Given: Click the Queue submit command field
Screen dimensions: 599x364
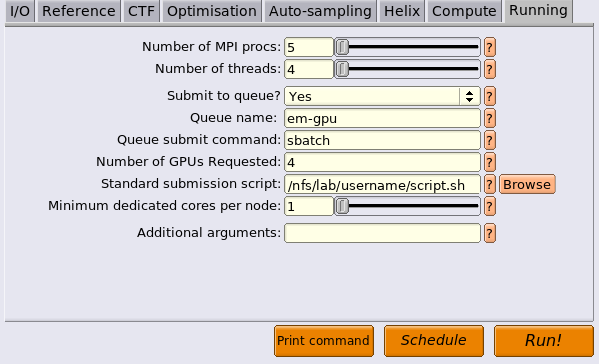Looking at the screenshot, I should tap(382, 141).
